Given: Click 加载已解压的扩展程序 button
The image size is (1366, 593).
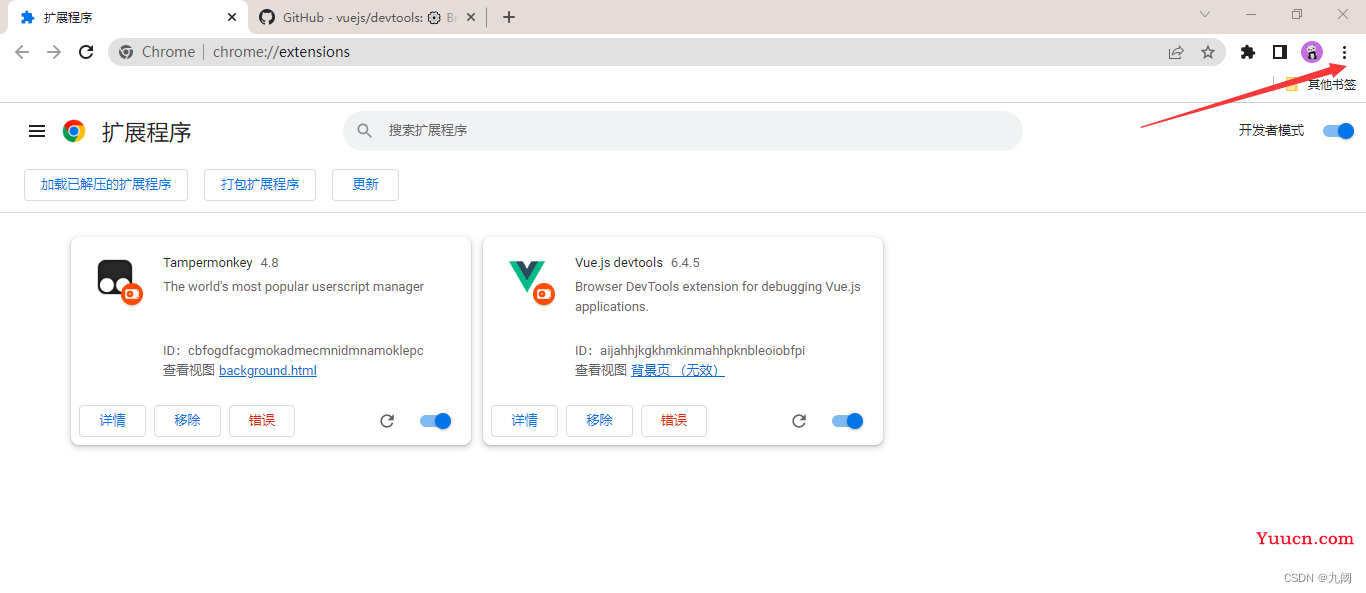Looking at the screenshot, I should pos(106,185).
